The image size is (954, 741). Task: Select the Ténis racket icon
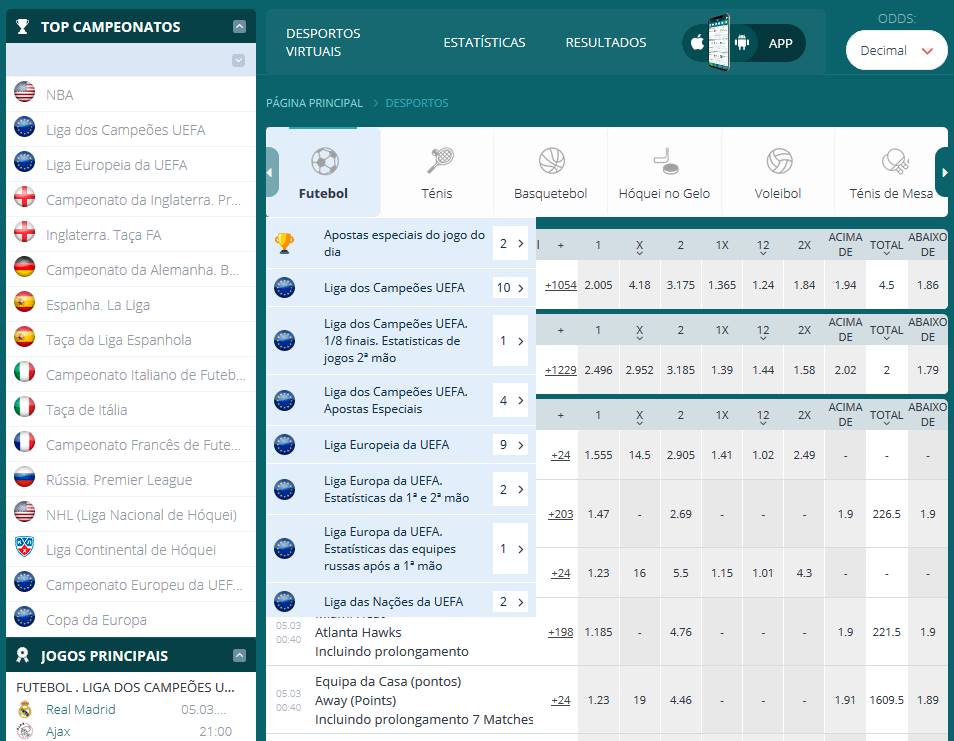click(x=437, y=161)
